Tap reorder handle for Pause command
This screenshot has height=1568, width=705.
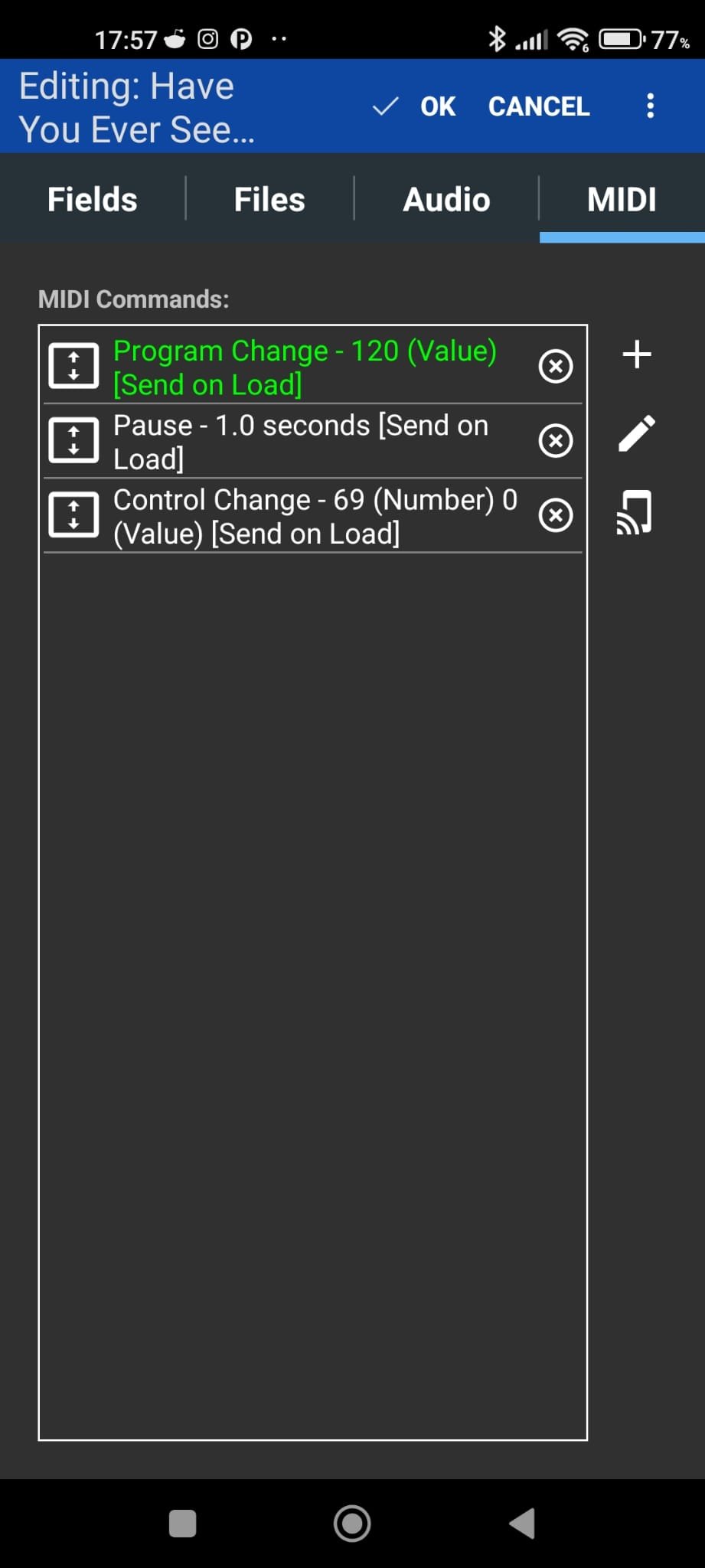pyautogui.click(x=73, y=441)
